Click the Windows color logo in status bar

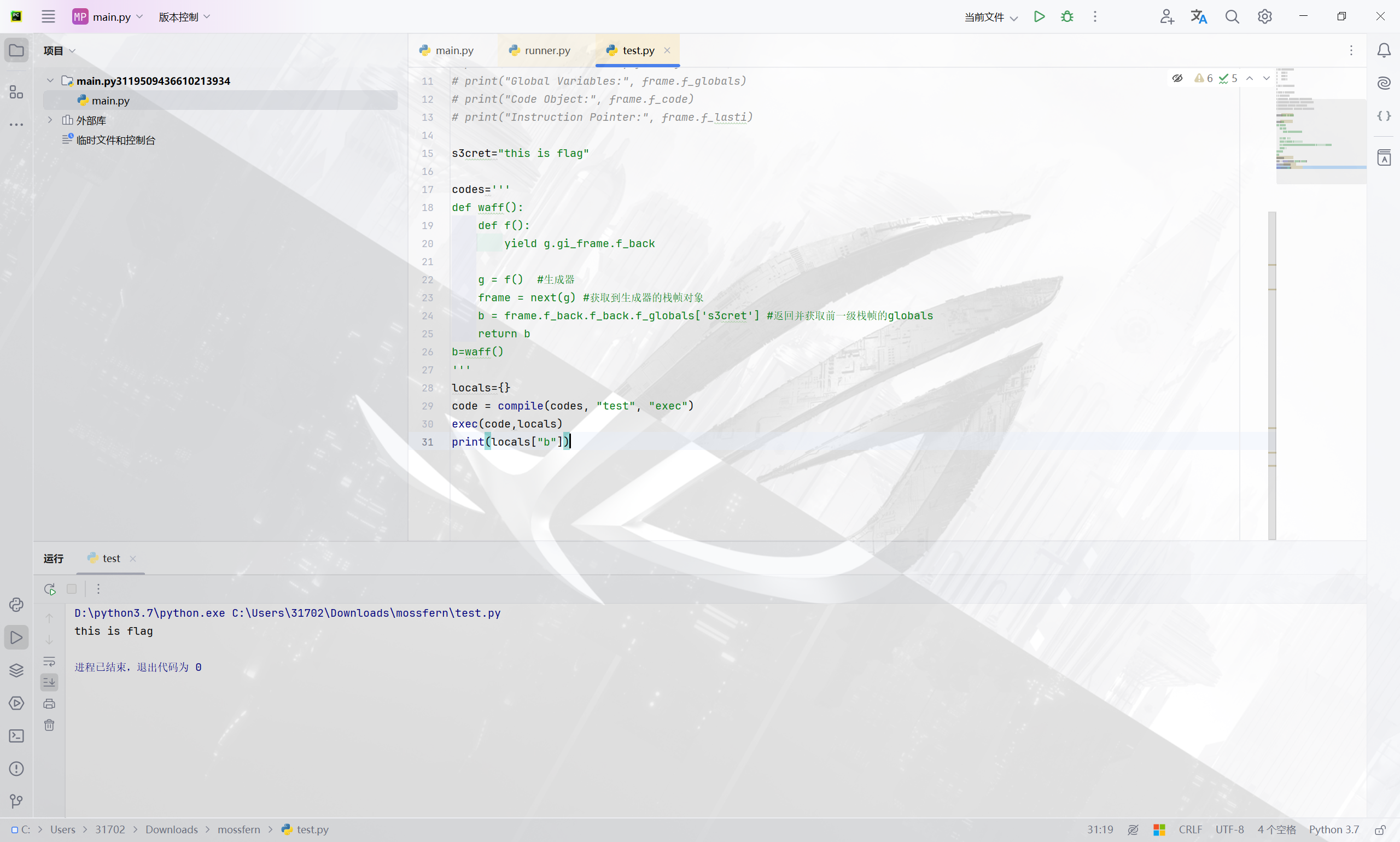tap(1159, 829)
